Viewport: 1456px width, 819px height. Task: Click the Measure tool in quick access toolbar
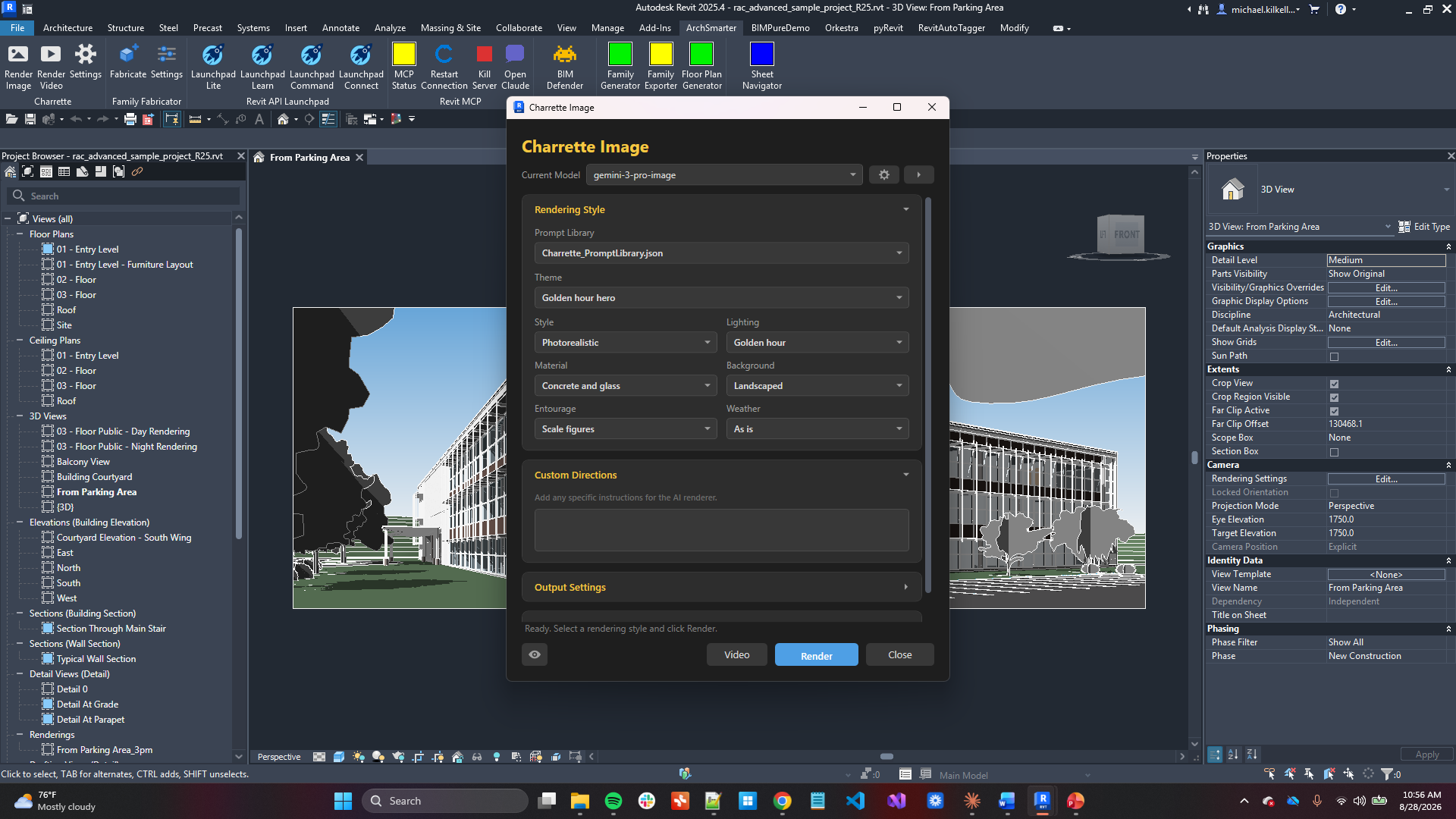tap(195, 119)
